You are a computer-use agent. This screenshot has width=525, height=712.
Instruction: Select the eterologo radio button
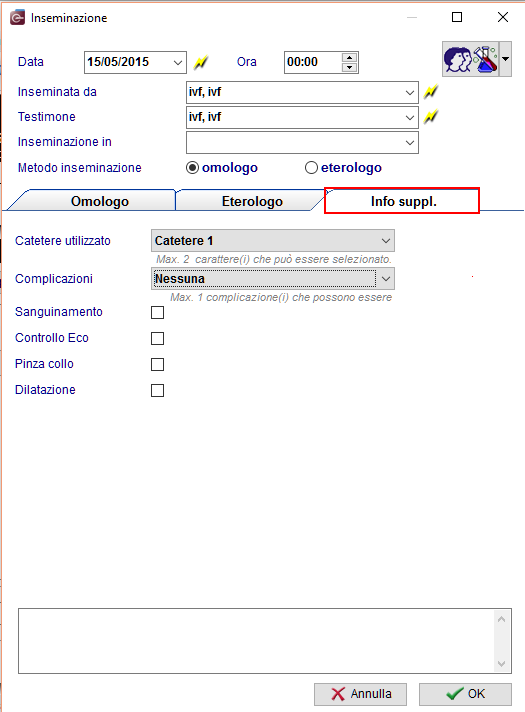311,168
